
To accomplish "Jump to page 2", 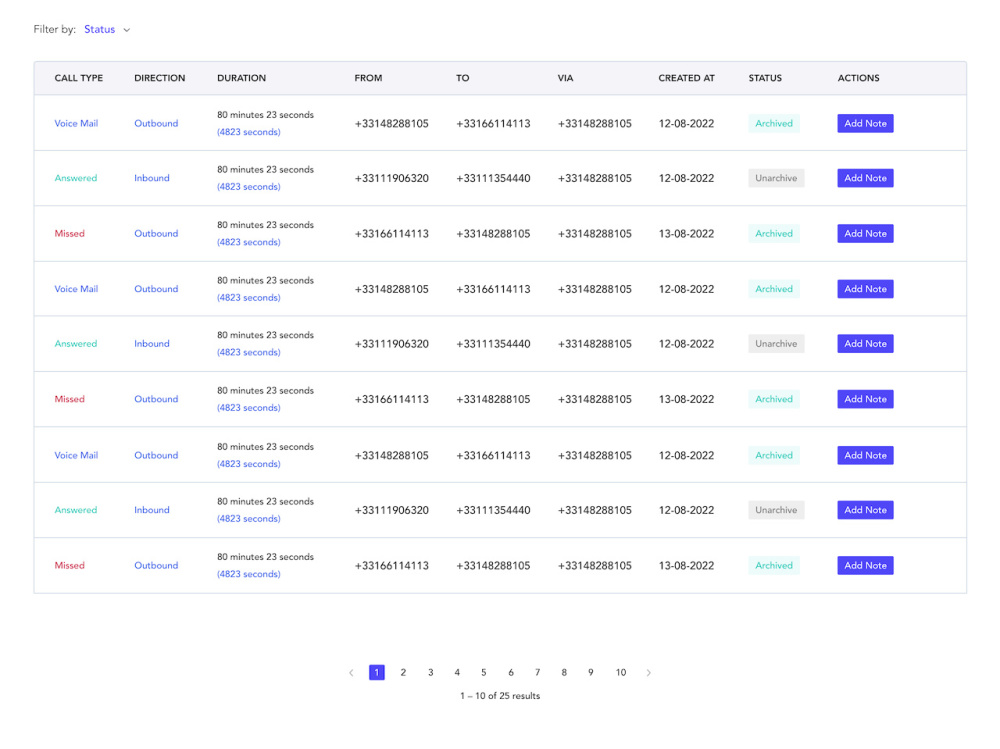I will coord(403,672).
